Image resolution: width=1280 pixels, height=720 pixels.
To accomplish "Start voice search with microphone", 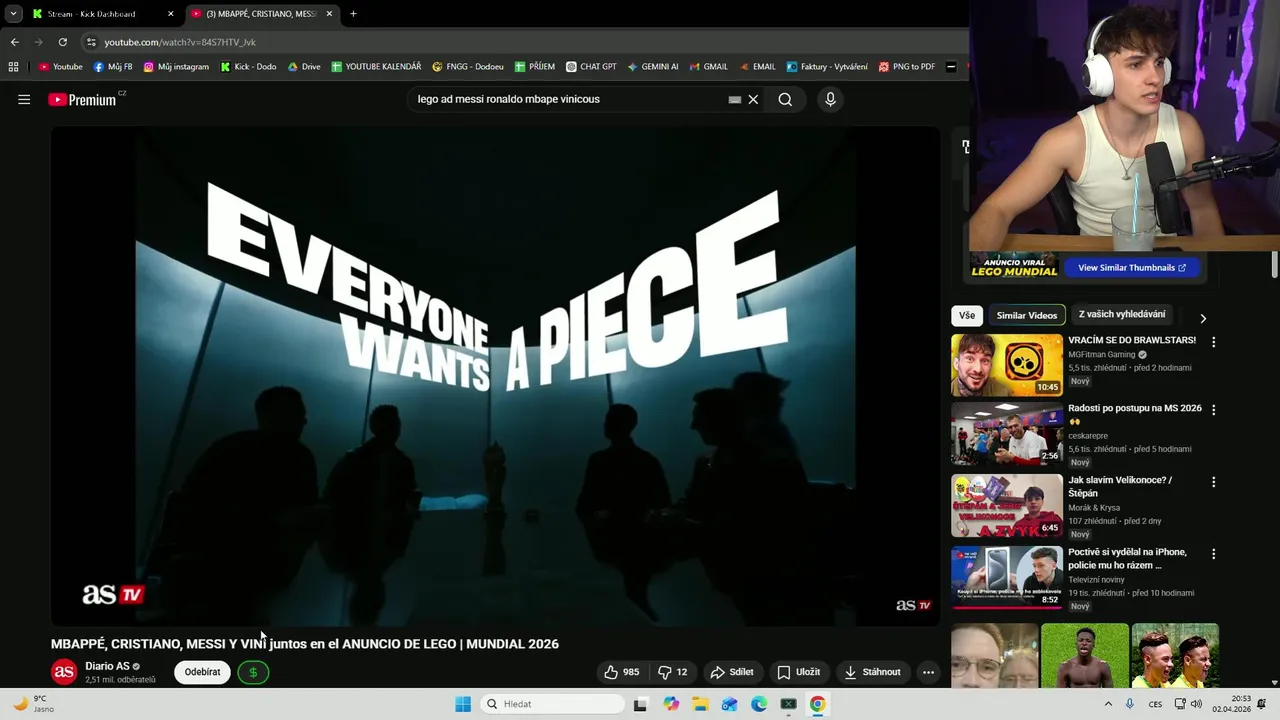I will click(829, 99).
